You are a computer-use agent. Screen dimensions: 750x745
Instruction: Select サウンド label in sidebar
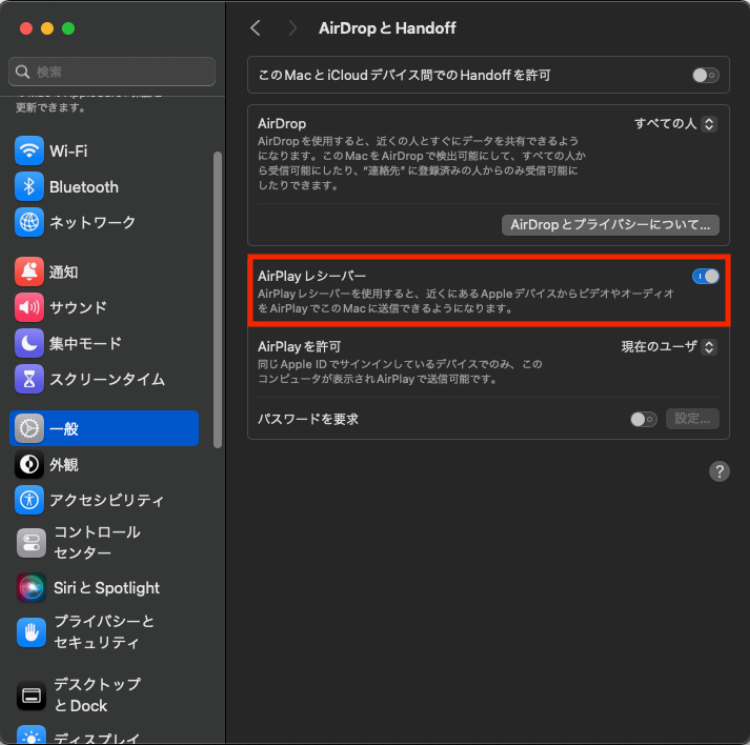click(x=78, y=307)
